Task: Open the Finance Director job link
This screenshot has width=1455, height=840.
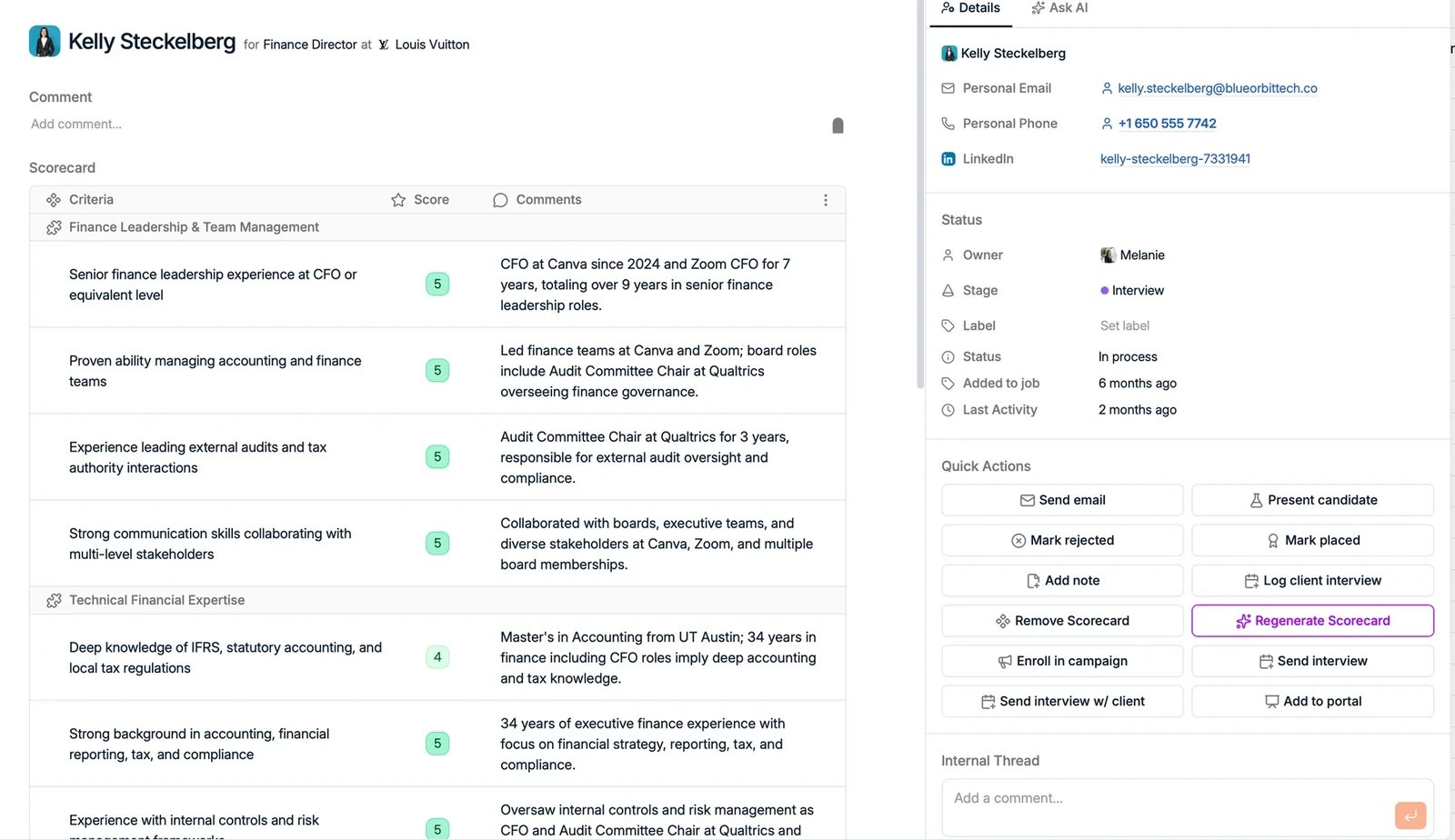Action: coord(310,45)
